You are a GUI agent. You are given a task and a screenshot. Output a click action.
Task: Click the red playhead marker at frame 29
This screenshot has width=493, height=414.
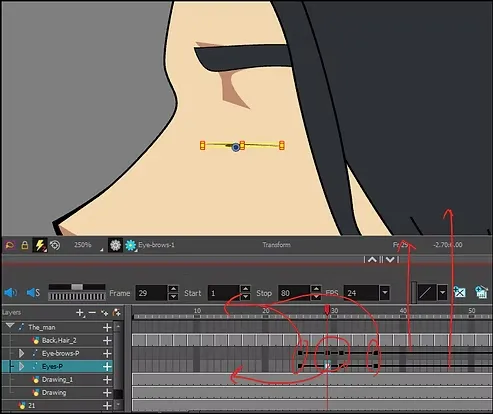coord(327,310)
